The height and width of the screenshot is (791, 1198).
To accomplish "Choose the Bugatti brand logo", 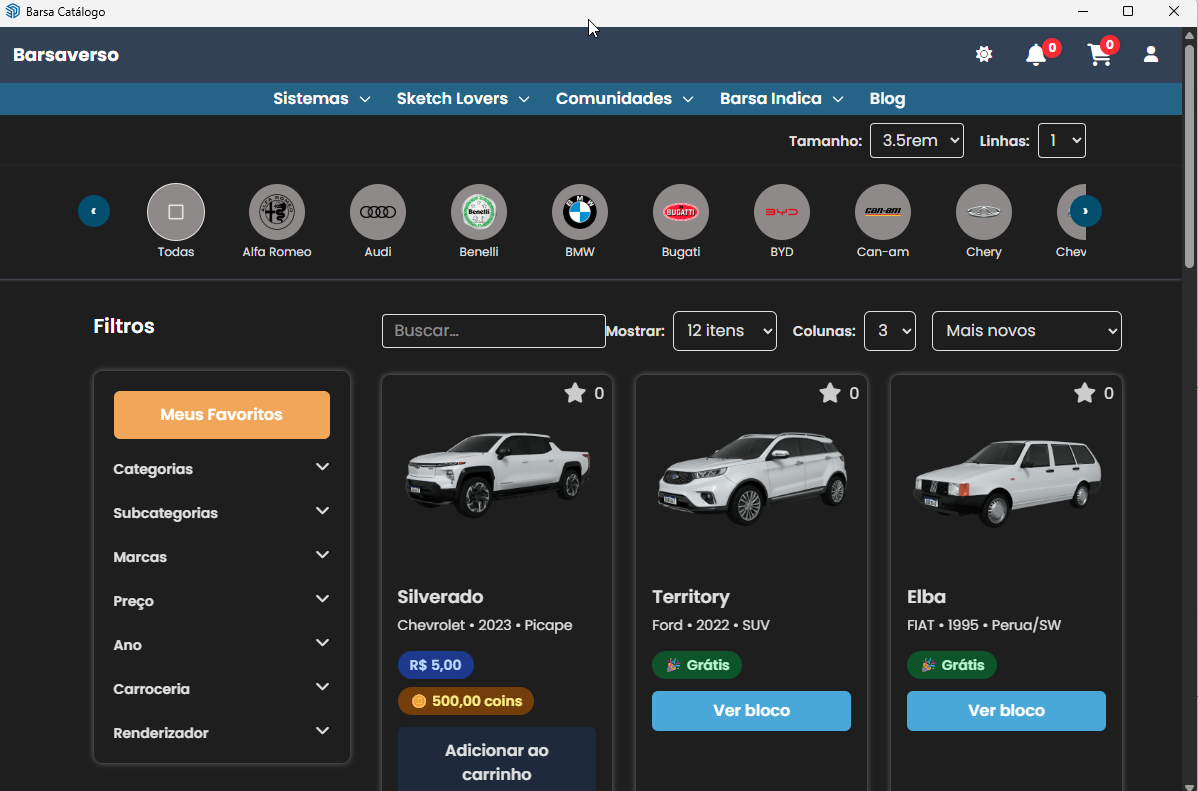I will click(x=681, y=212).
